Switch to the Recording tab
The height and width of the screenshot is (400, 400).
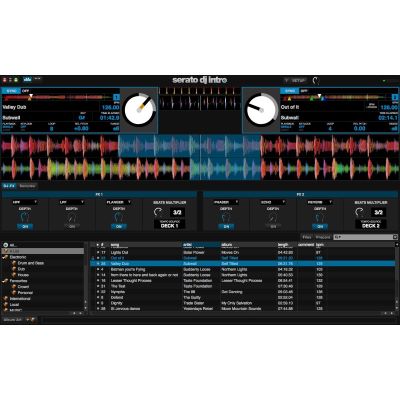point(27,186)
